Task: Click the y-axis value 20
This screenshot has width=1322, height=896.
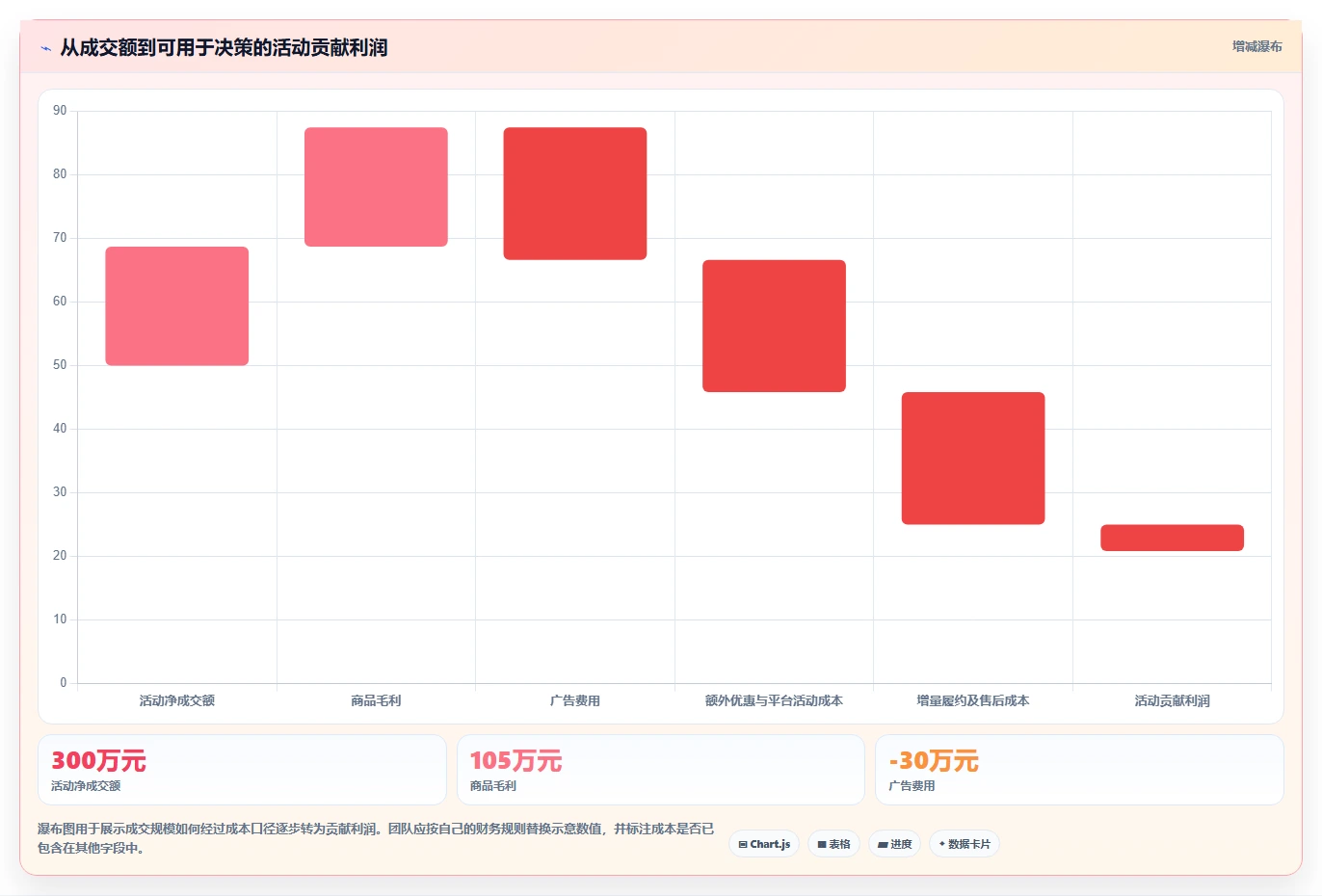Action: (x=60, y=556)
